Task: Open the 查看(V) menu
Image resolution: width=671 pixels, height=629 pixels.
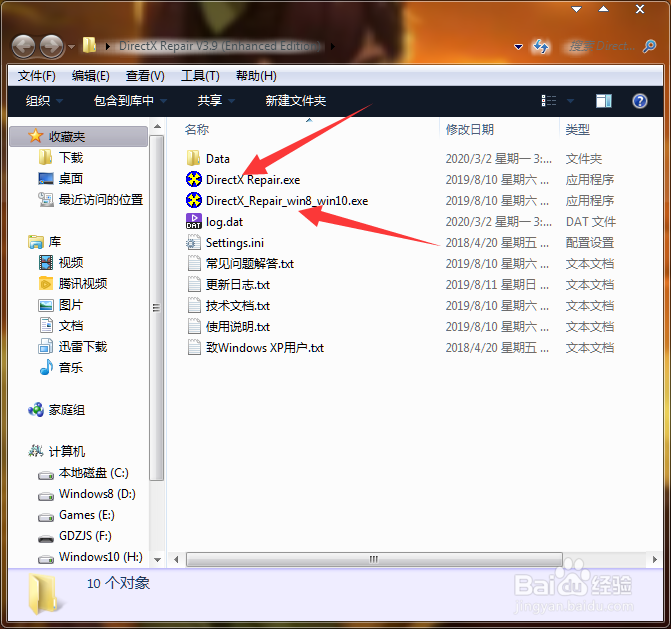Action: click(x=145, y=76)
